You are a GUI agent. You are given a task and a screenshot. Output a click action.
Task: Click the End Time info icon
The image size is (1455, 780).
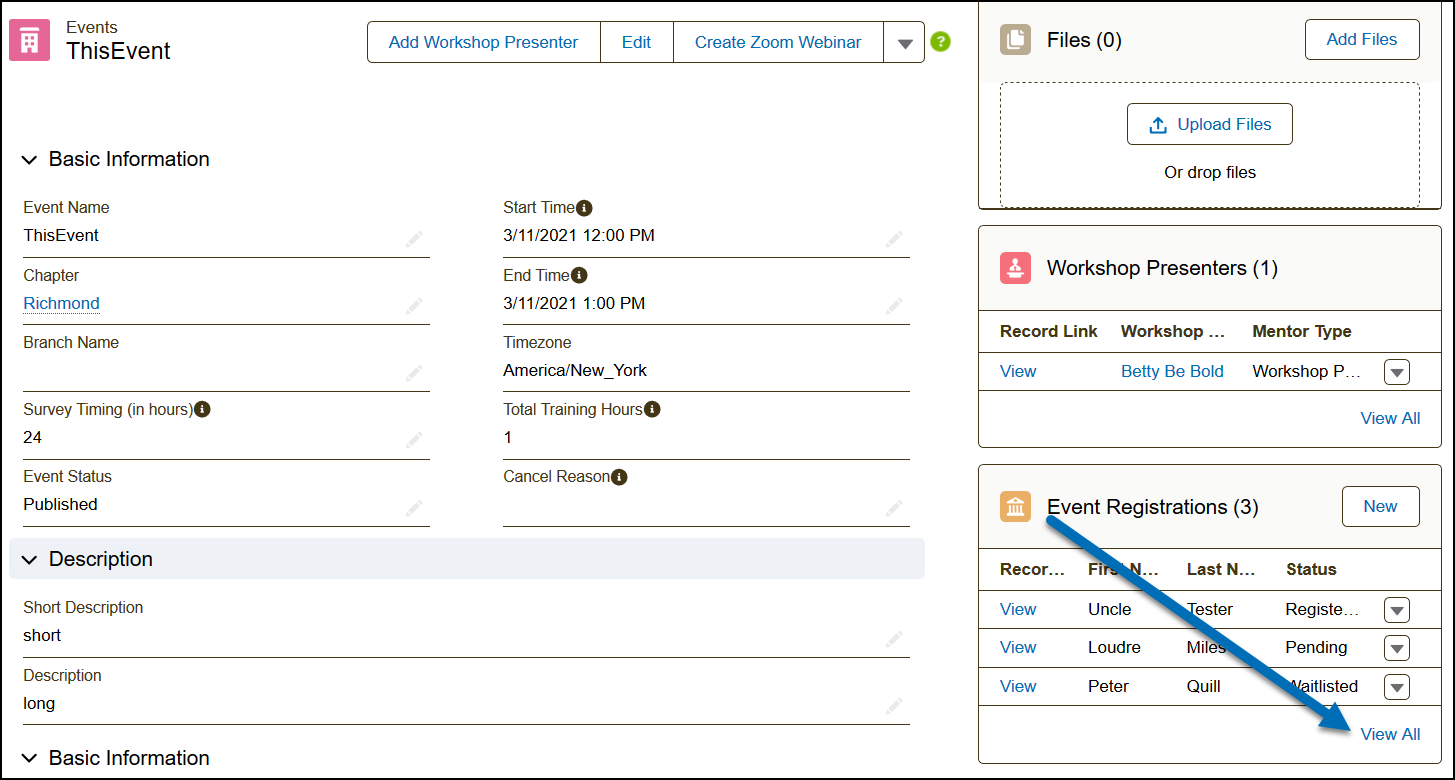(579, 275)
